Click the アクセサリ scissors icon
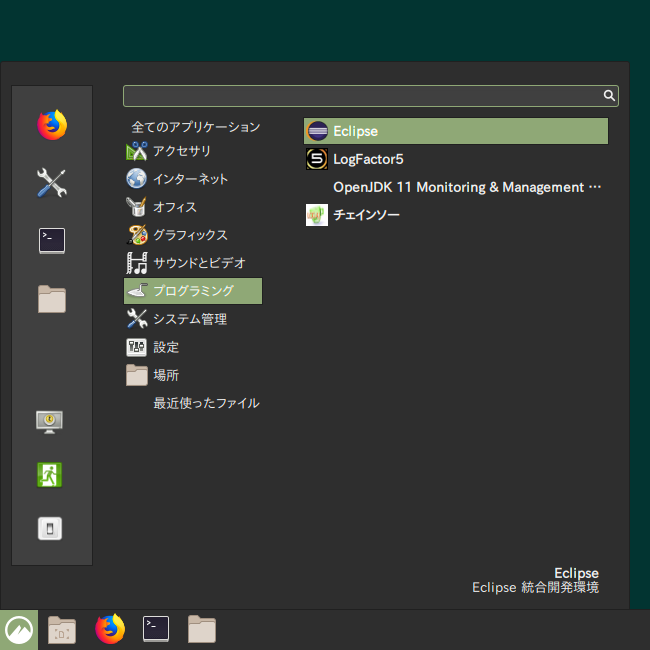 coord(137,151)
